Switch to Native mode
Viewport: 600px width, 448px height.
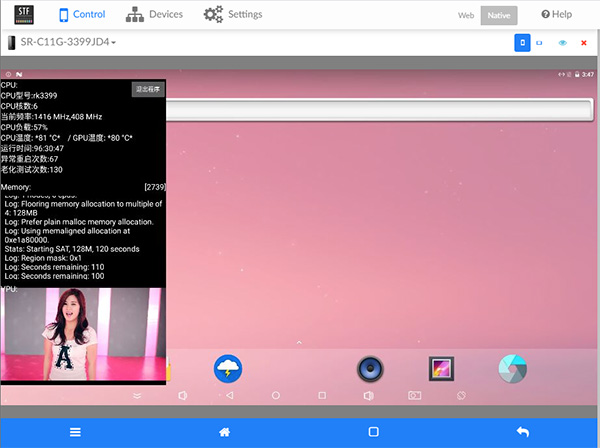pos(499,15)
